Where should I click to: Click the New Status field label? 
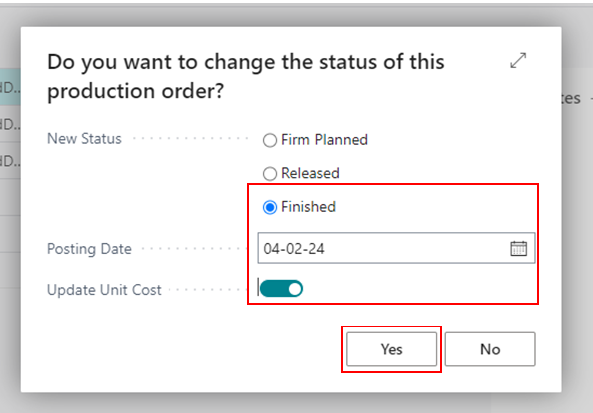[84, 138]
